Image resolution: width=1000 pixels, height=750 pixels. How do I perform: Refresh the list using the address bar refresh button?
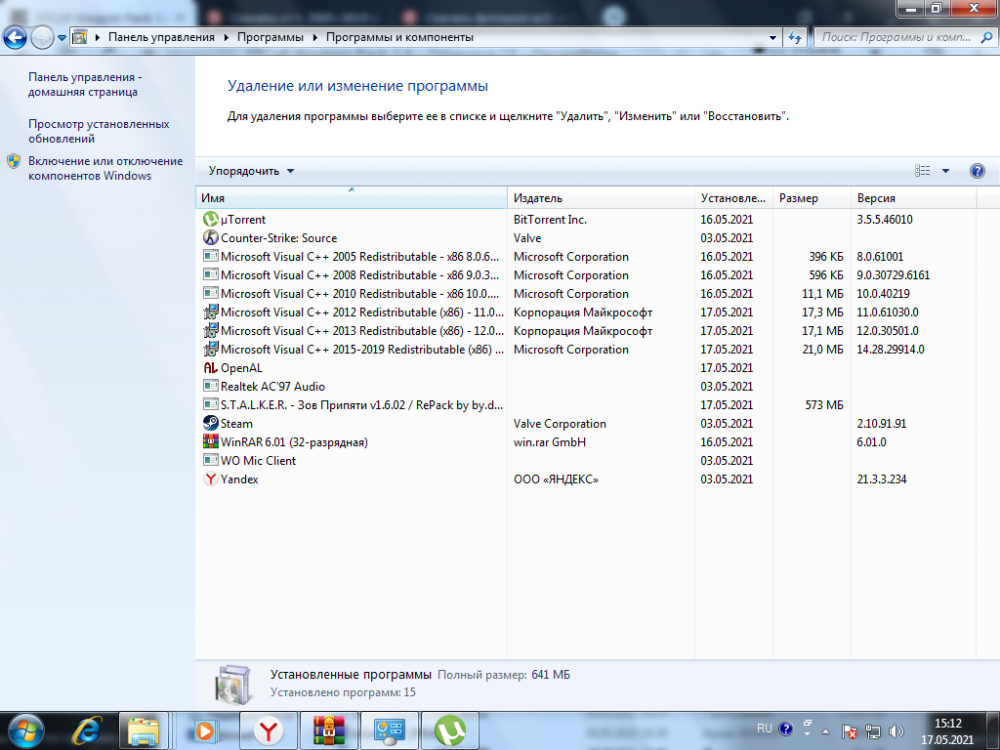coord(795,38)
